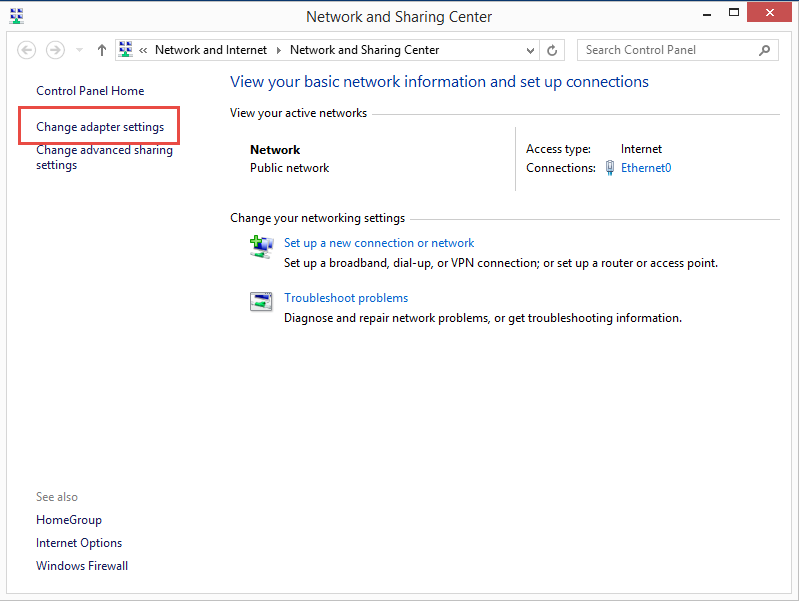The height and width of the screenshot is (601, 799).
Task: Show hidden breadcrumb levels via double chevron
Action: pos(143,50)
